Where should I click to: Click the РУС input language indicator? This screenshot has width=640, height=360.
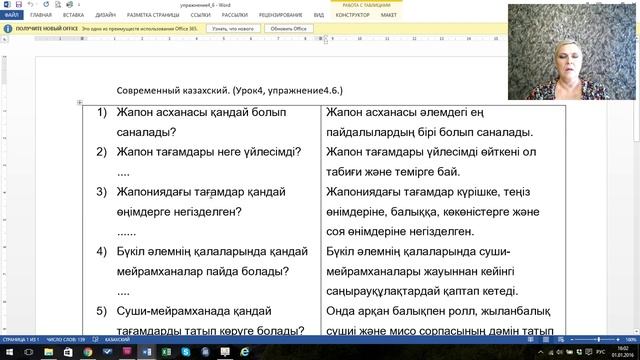click(x=600, y=352)
